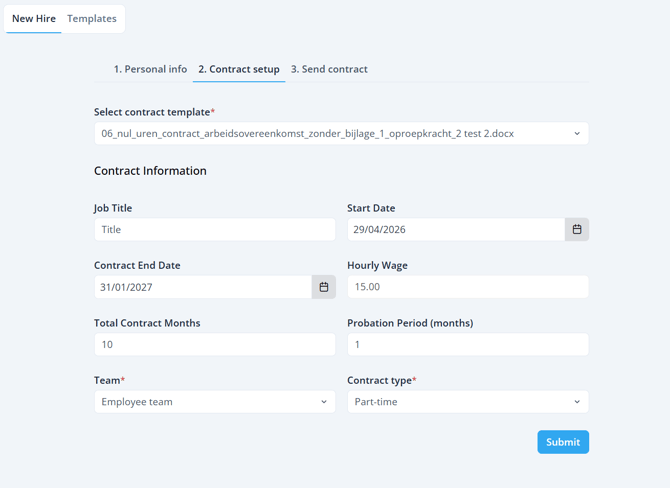
Task: Click the Hourly Wage label
Action: 377,265
